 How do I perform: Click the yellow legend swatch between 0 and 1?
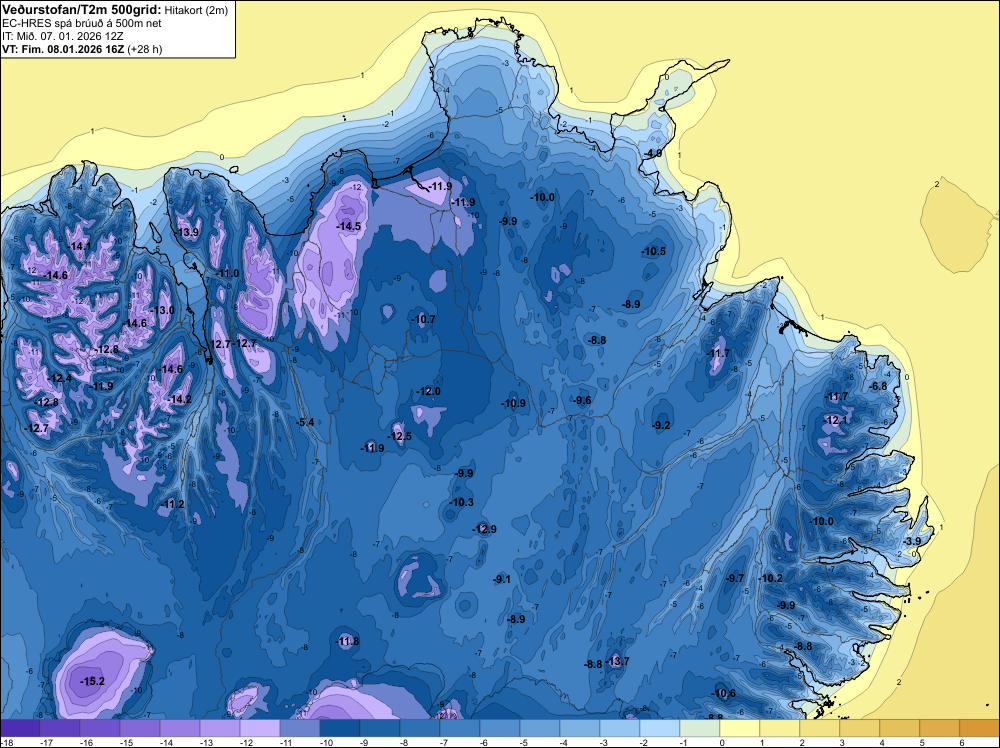(x=740, y=728)
